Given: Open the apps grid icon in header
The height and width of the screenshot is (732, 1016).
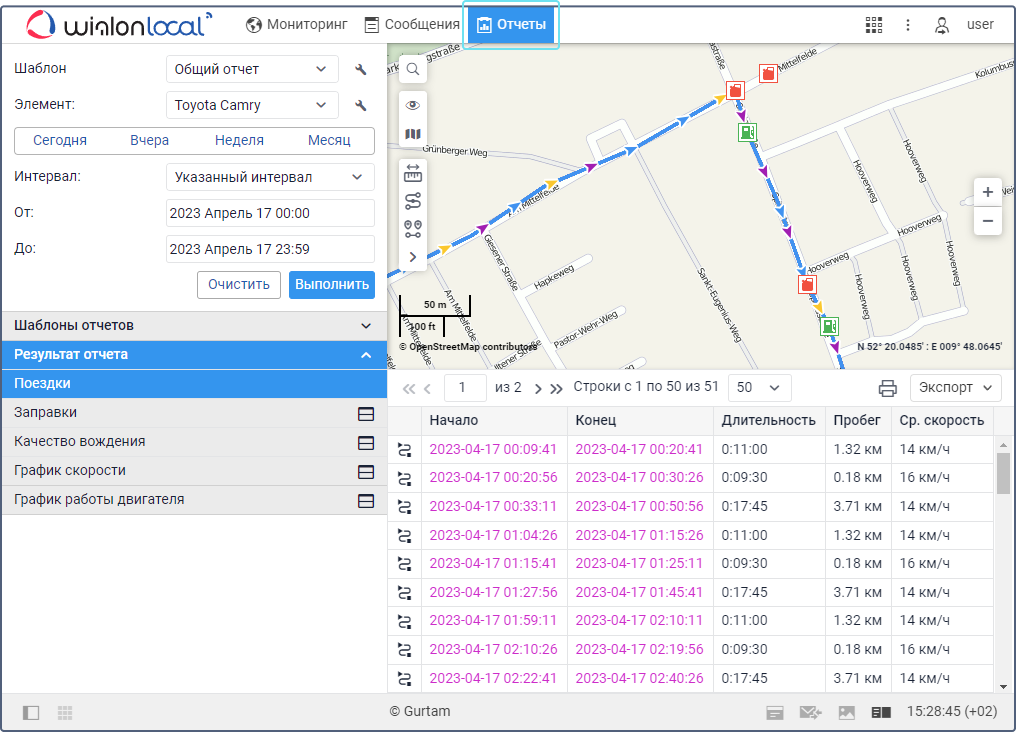Looking at the screenshot, I should (874, 25).
